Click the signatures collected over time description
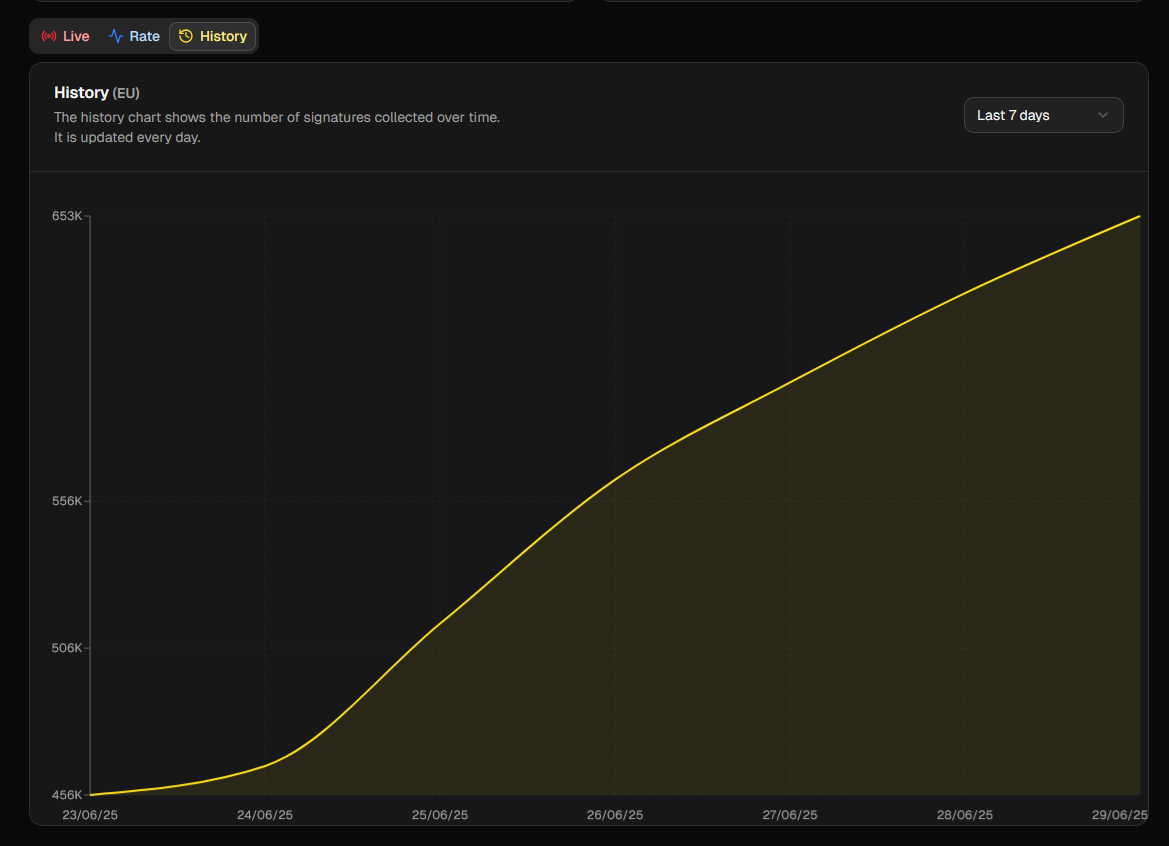Image resolution: width=1169 pixels, height=846 pixels. coord(277,117)
